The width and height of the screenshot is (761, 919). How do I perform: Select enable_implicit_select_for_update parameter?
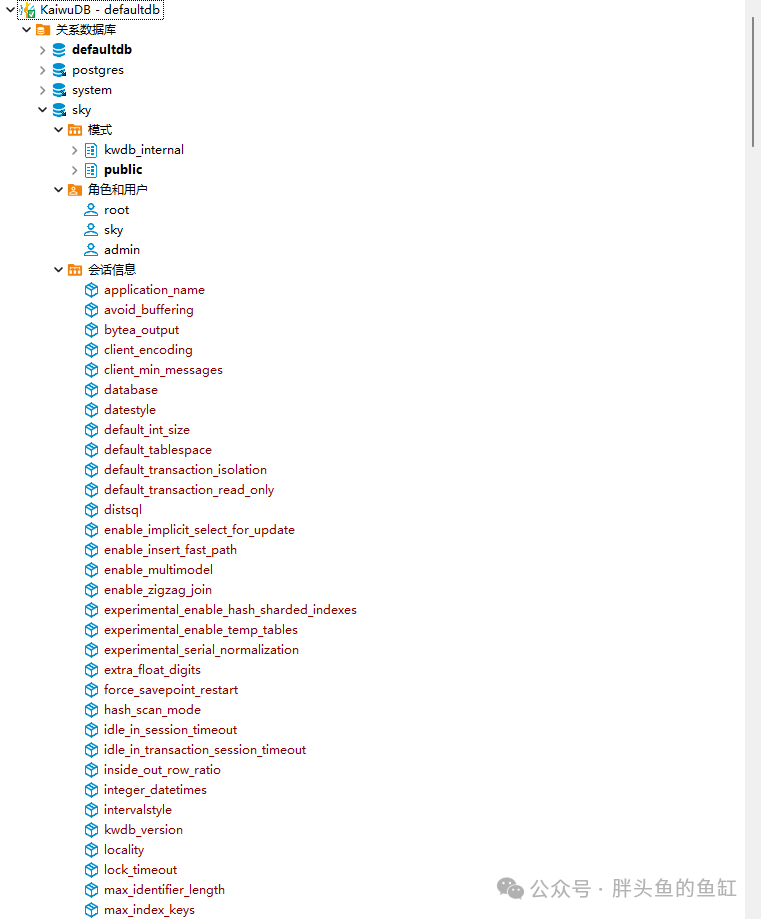pos(199,530)
